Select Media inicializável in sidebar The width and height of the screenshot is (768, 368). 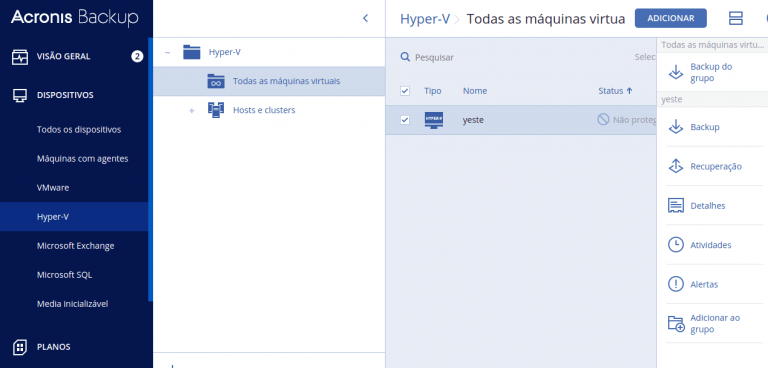(x=72, y=304)
